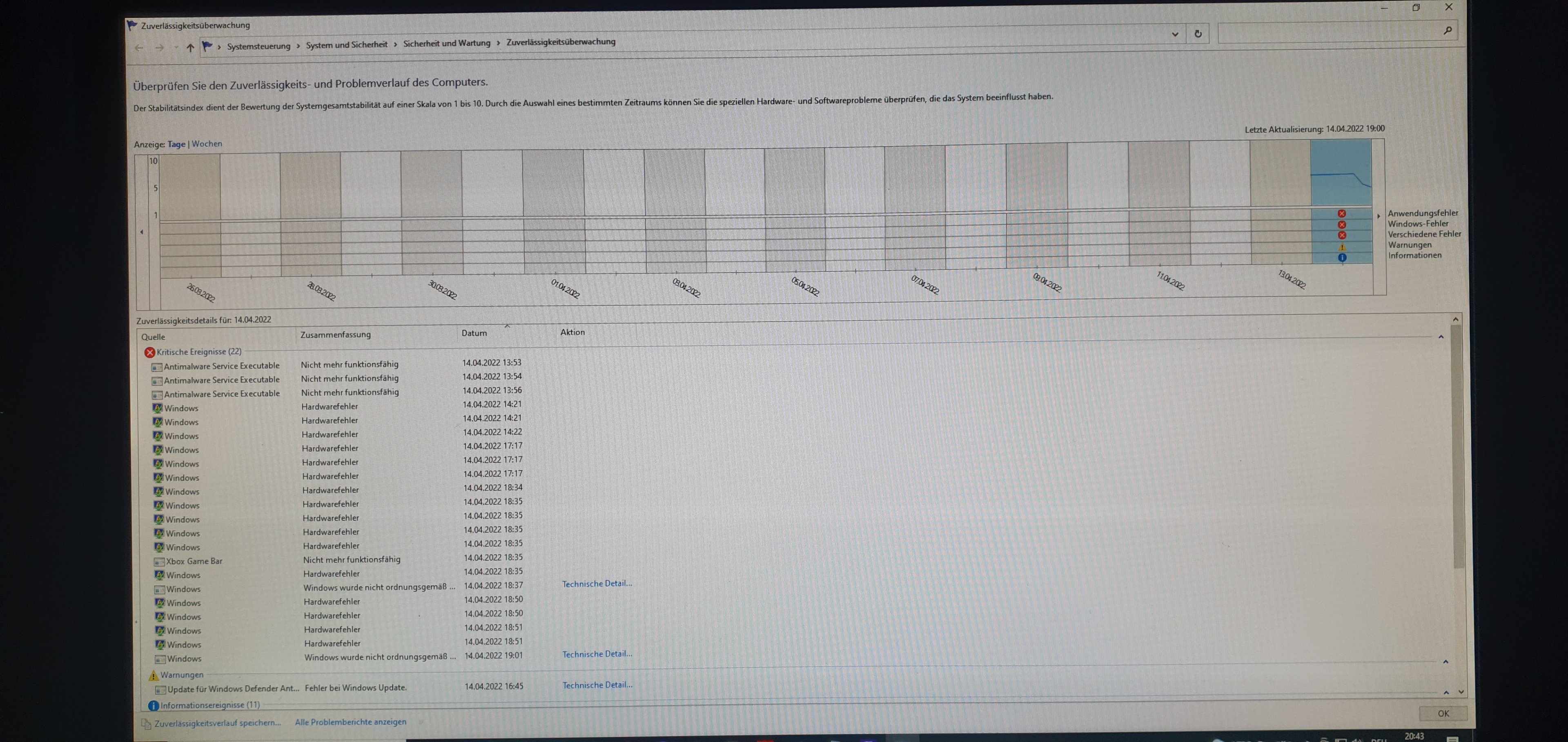Click the Up navigation arrow

pos(191,47)
